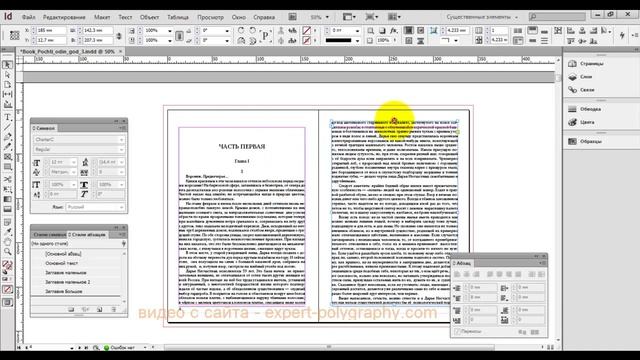
Task: Select the Line tool
Action: (7, 127)
